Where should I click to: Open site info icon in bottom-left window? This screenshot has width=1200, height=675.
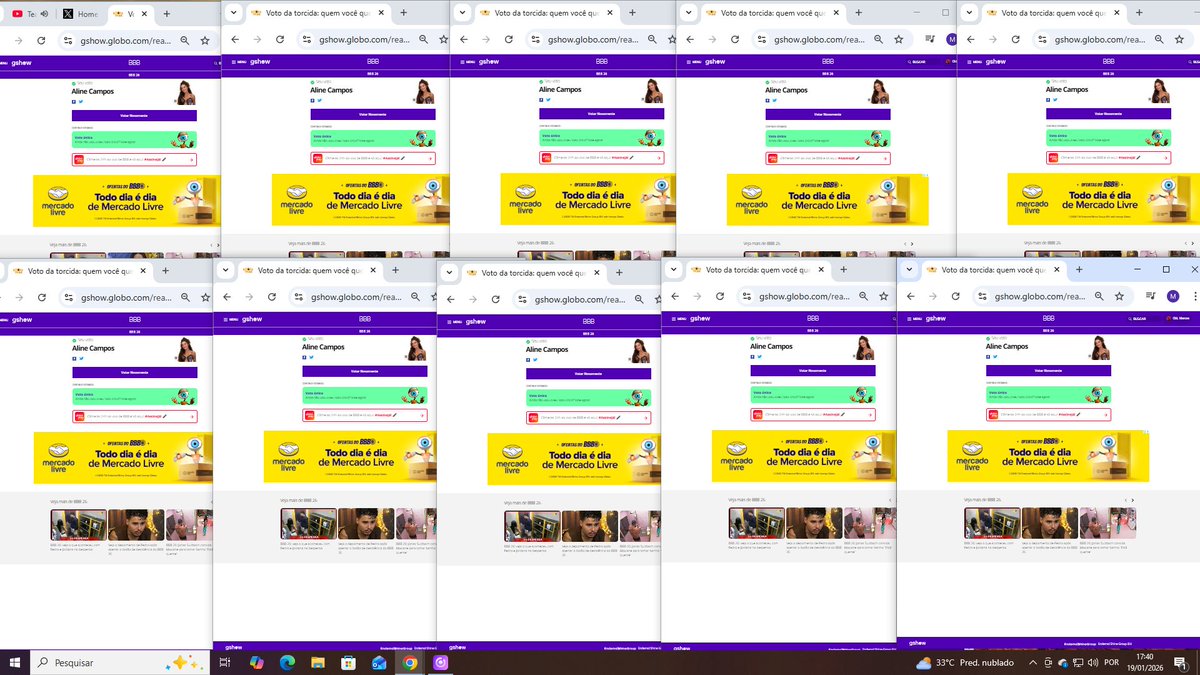(x=69, y=297)
